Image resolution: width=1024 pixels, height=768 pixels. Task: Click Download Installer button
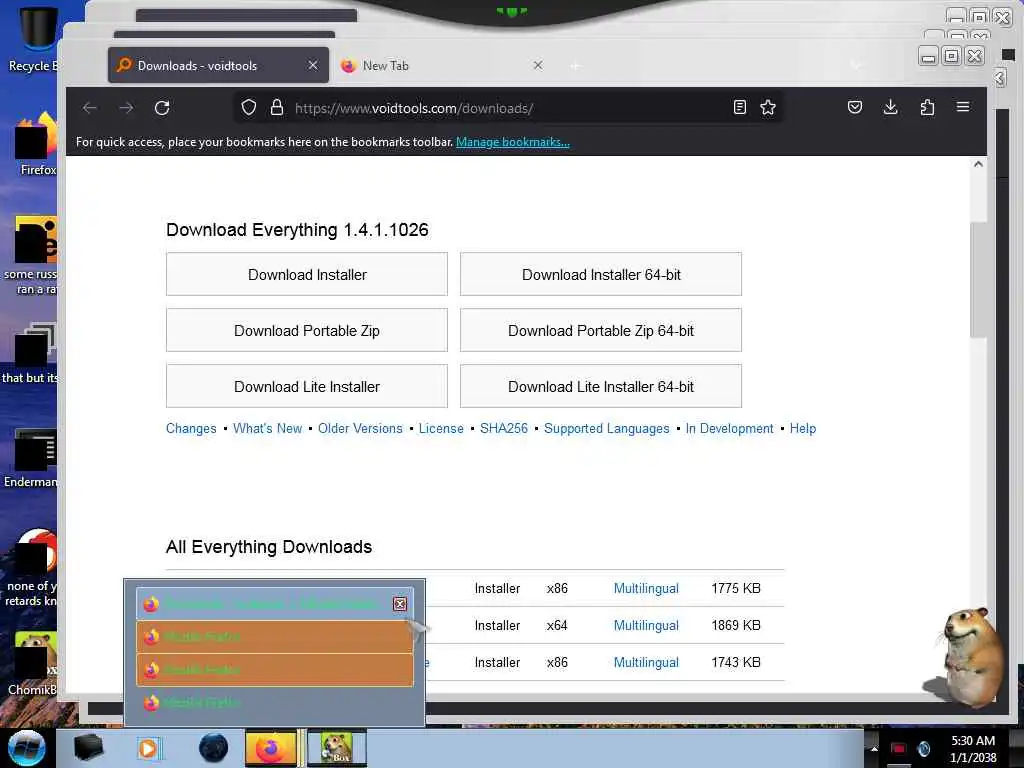(x=307, y=274)
